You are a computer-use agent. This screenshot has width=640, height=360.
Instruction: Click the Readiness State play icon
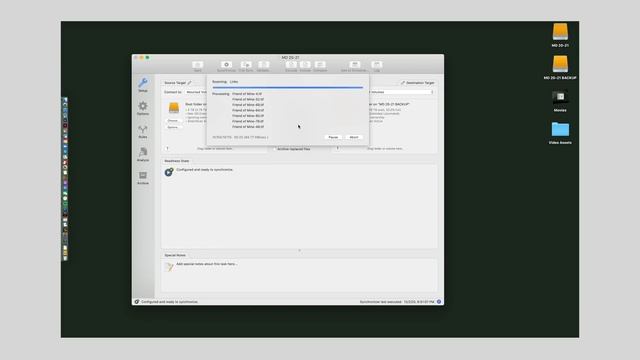pos(169,172)
